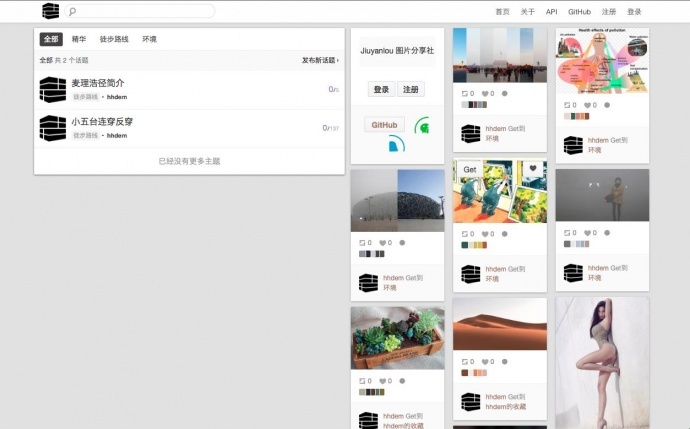Click repin icon under Bird's Nest photo

tap(363, 243)
